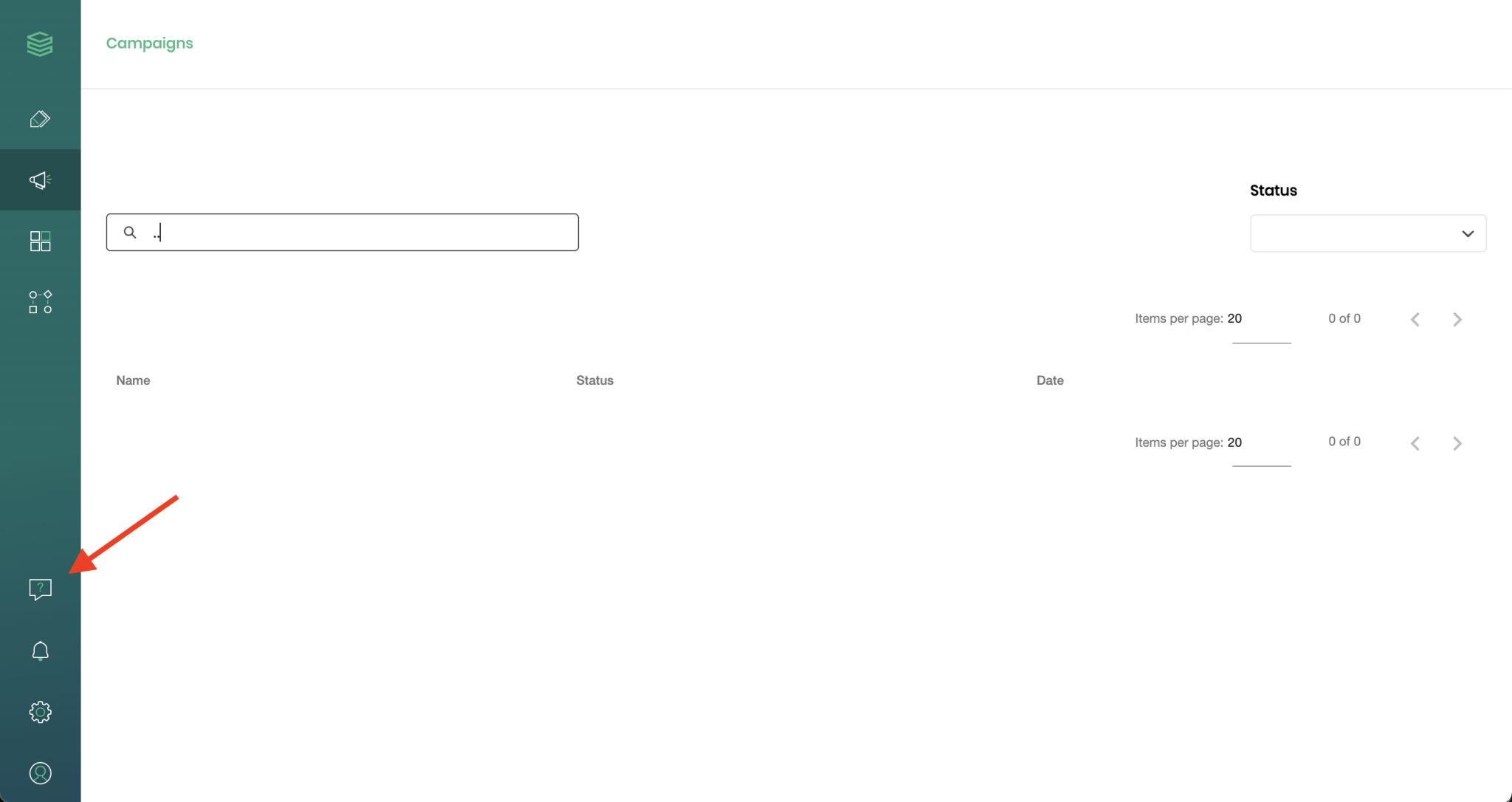The height and width of the screenshot is (802, 1512).
Task: Navigate to previous page with left arrow
Action: point(1415,319)
